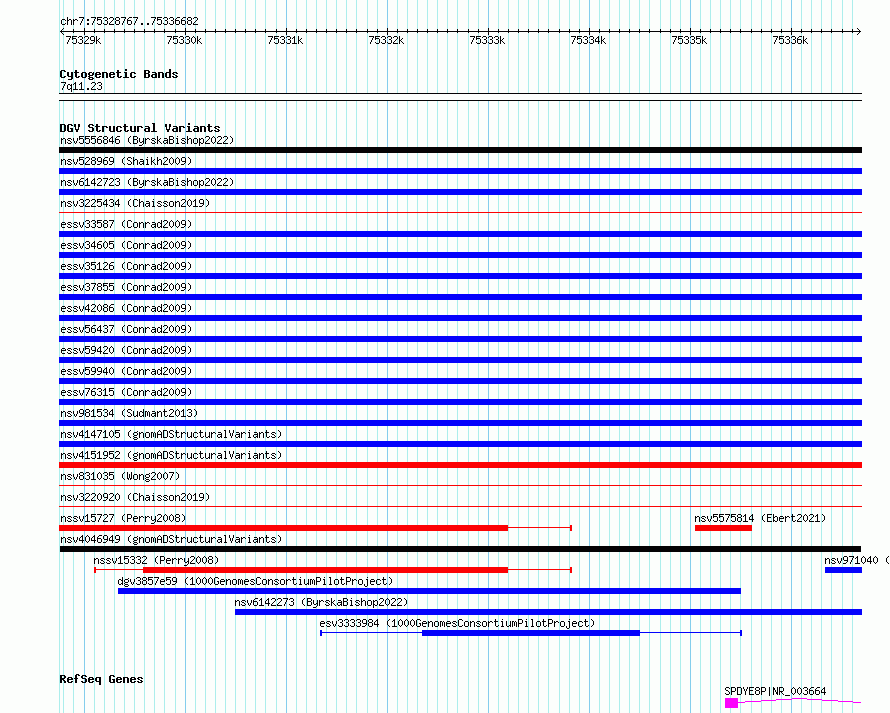The image size is (890, 713).
Task: Click the blue bar under nsv971040
Action: coord(843,570)
